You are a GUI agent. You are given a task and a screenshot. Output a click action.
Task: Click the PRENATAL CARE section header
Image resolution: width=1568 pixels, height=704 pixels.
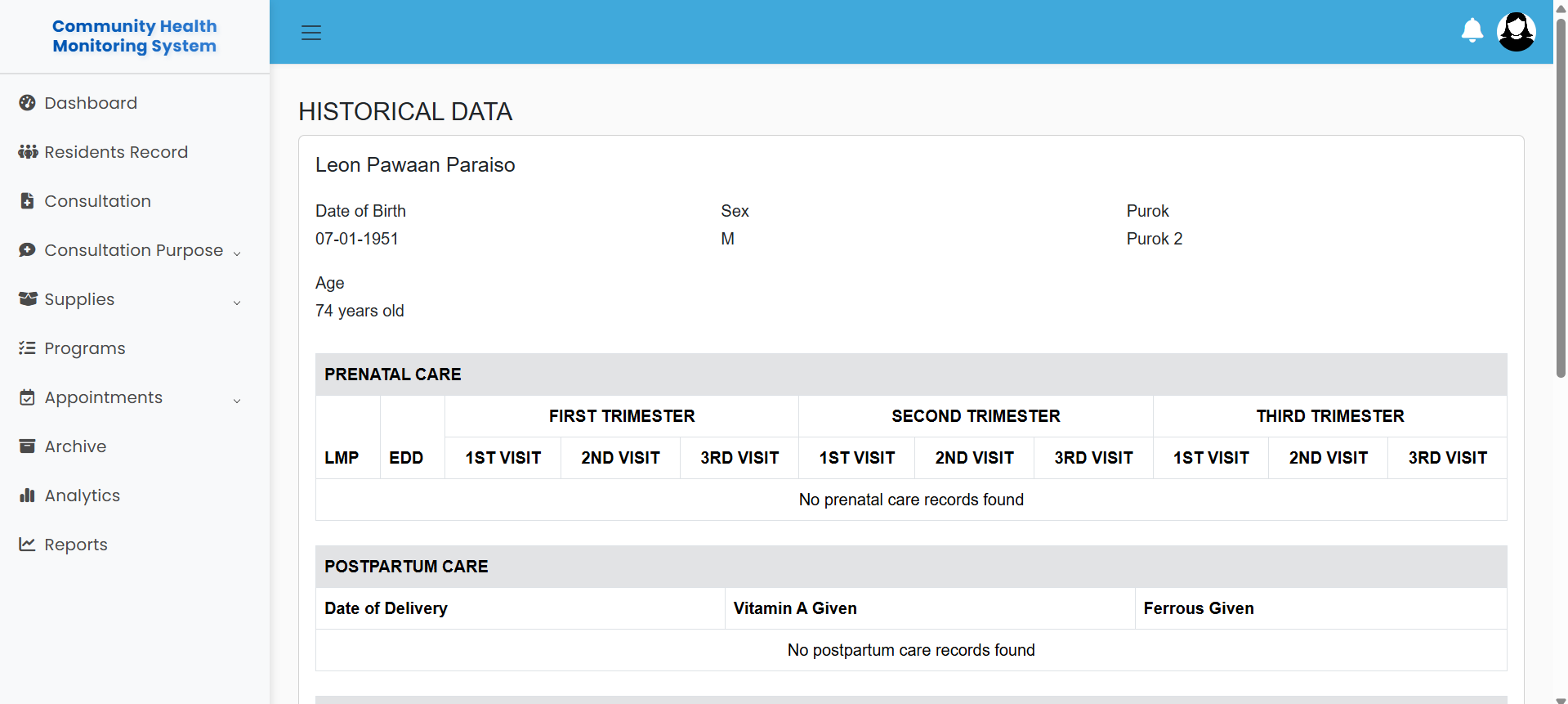coord(911,374)
